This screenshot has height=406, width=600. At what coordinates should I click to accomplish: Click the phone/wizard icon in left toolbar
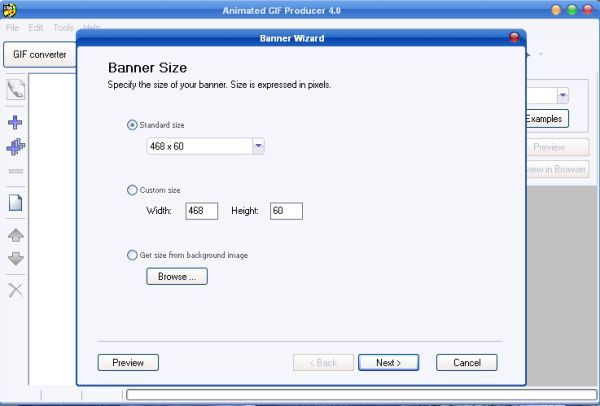pyautogui.click(x=16, y=90)
